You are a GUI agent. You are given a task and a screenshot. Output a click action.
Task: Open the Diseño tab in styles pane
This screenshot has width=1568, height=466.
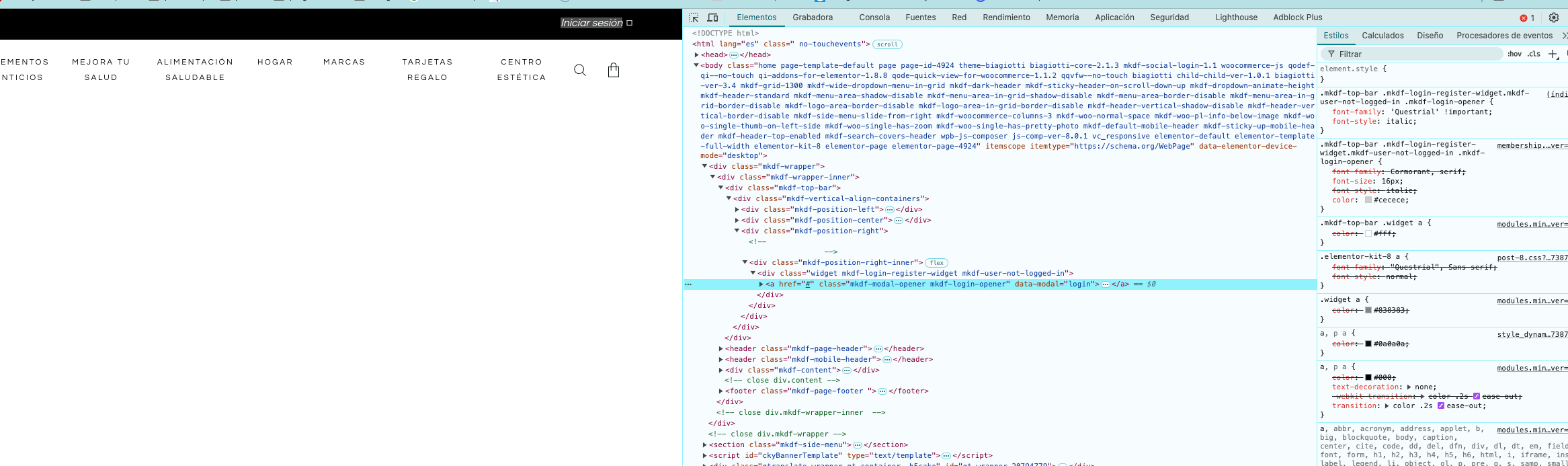1430,36
